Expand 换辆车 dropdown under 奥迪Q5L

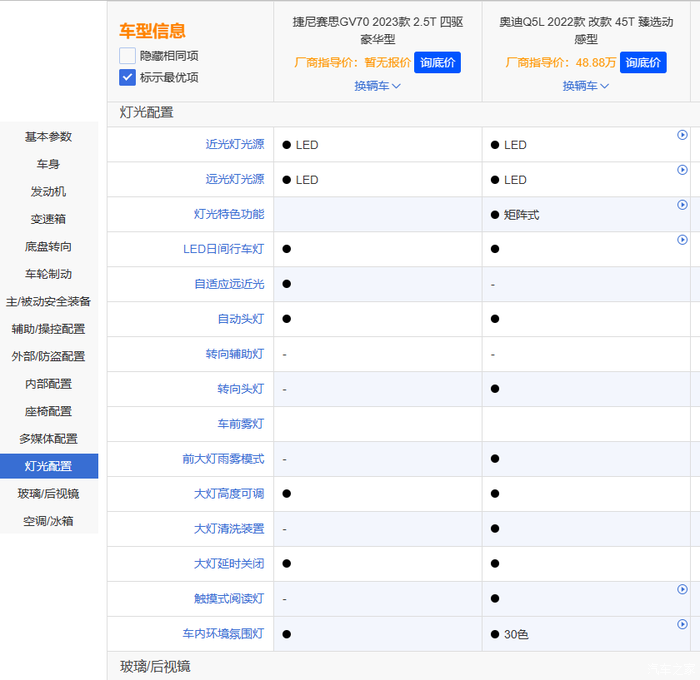[585, 86]
